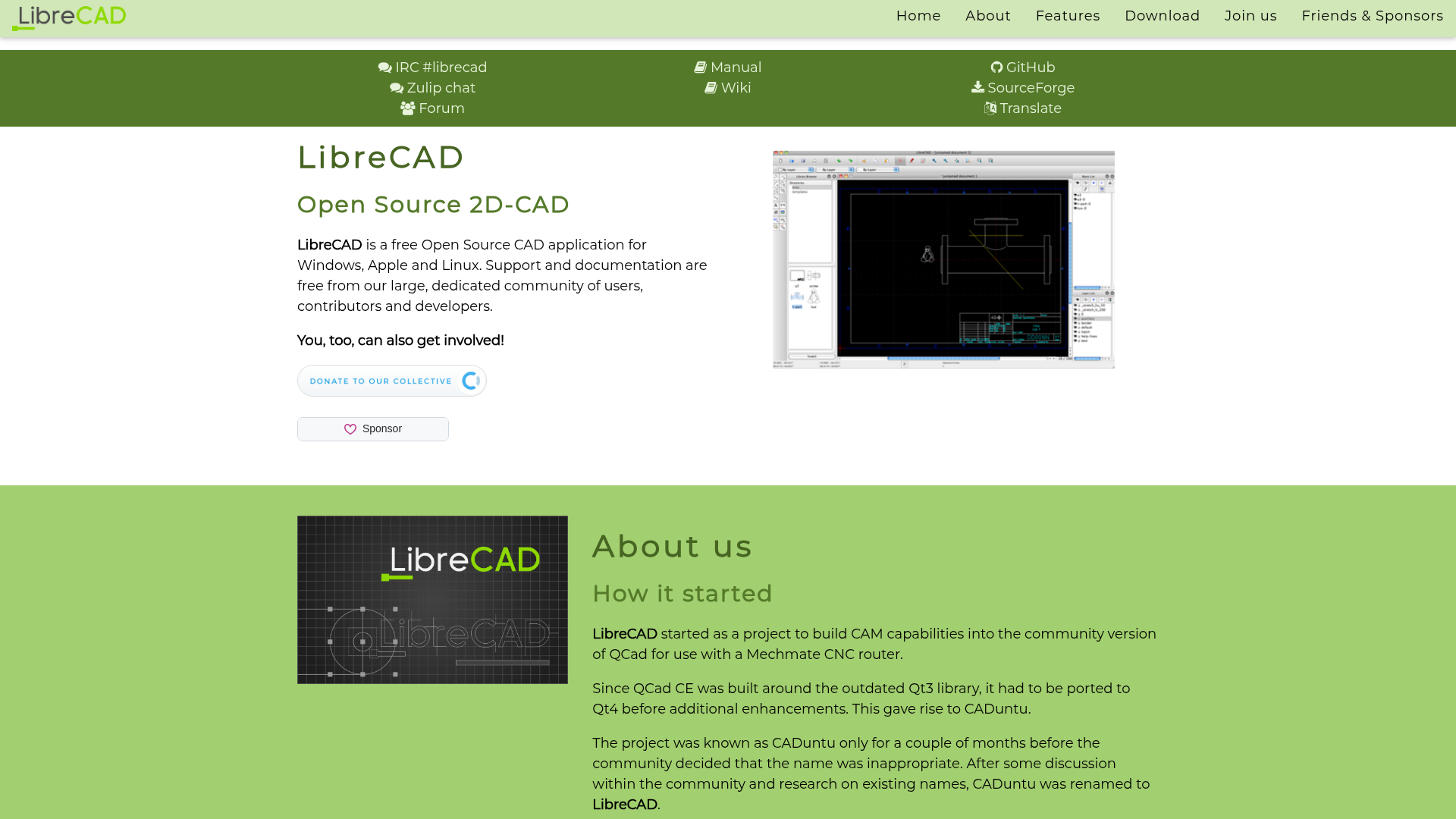Image resolution: width=1456 pixels, height=819 pixels.
Task: Click the heart icon inside Sponsor button
Action: click(x=350, y=429)
